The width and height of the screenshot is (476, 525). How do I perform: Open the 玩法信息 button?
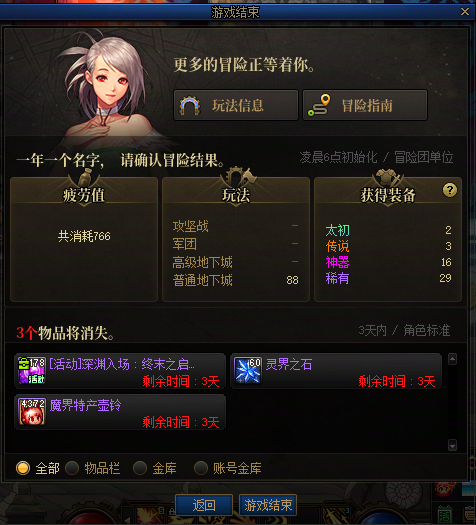(x=236, y=105)
